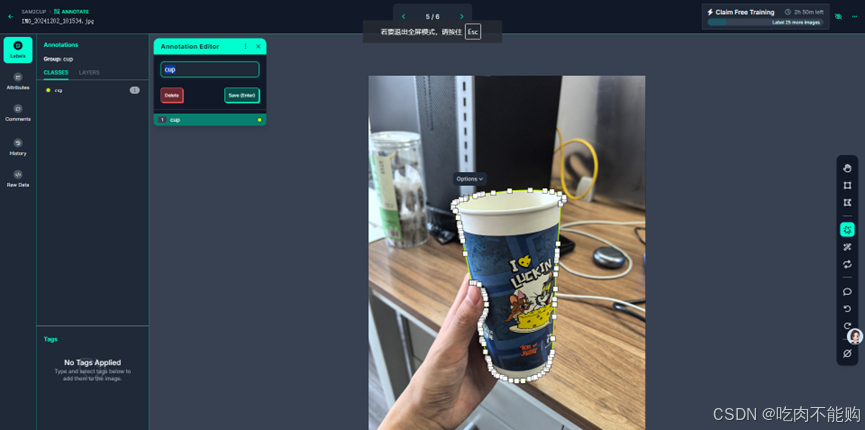Close the Annotation Editor
865x430 pixels.
pyautogui.click(x=258, y=46)
